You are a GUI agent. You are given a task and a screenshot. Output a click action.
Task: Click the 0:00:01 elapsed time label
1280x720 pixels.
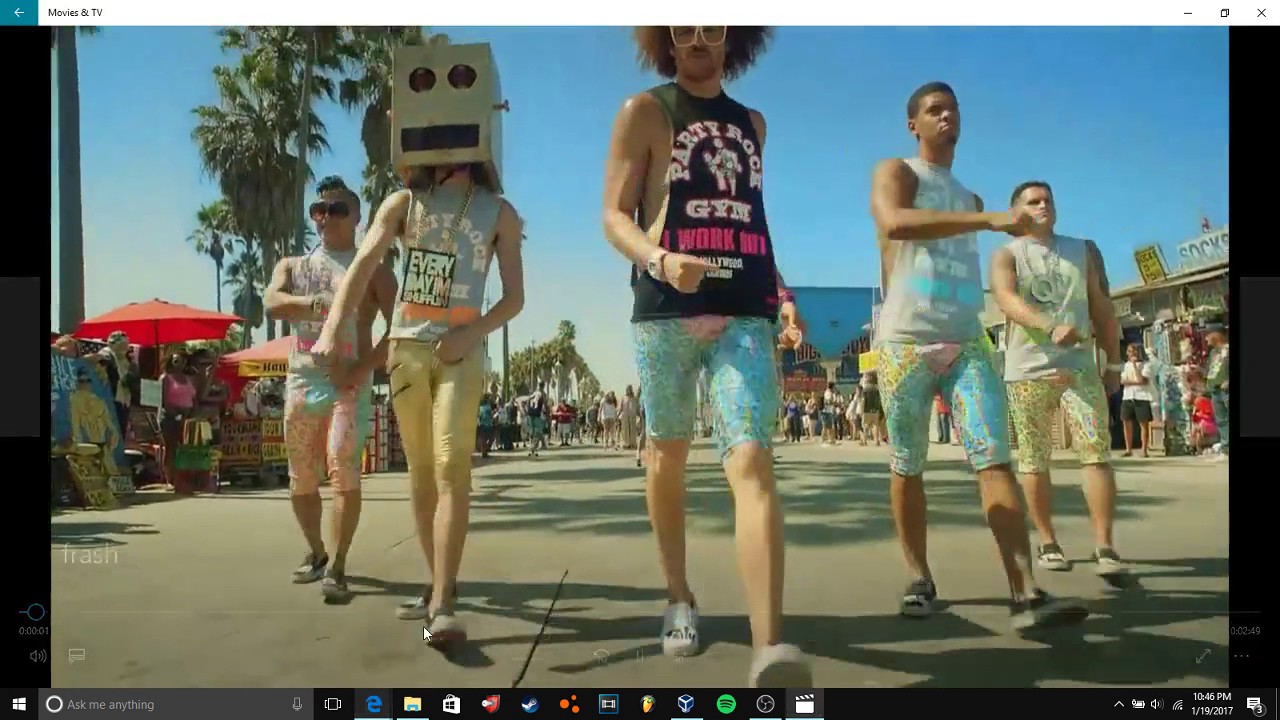coord(33,631)
